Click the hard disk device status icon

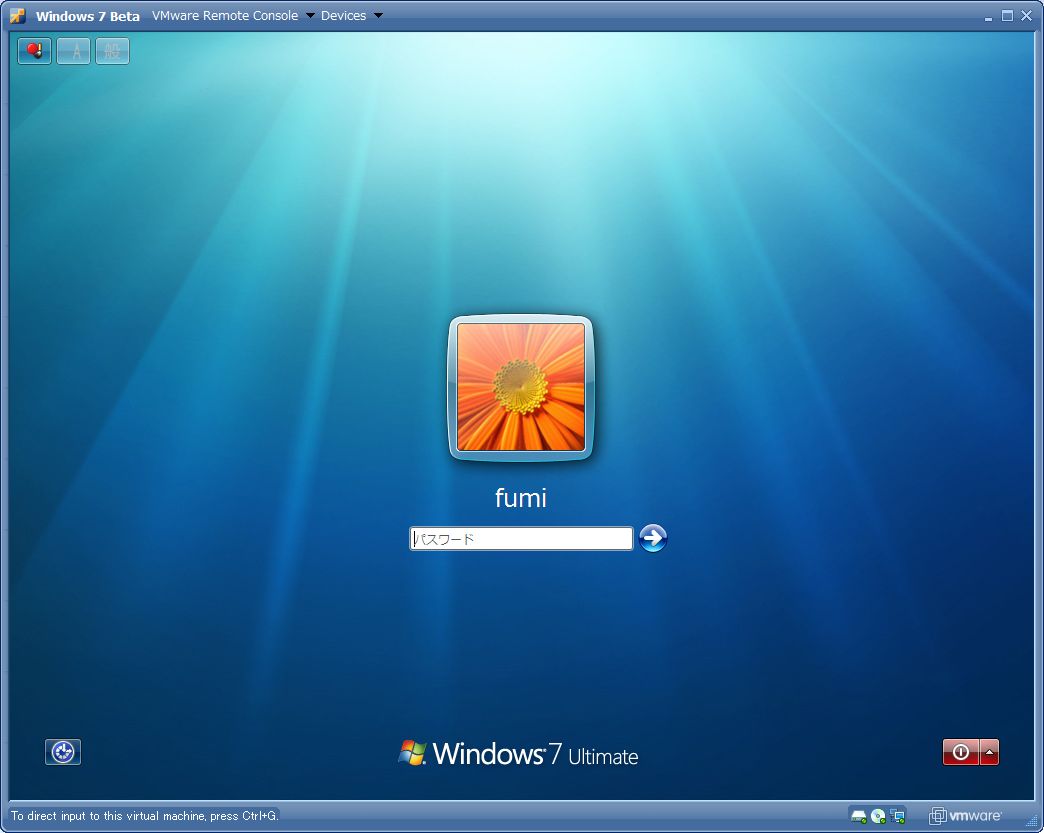pyautogui.click(x=859, y=816)
